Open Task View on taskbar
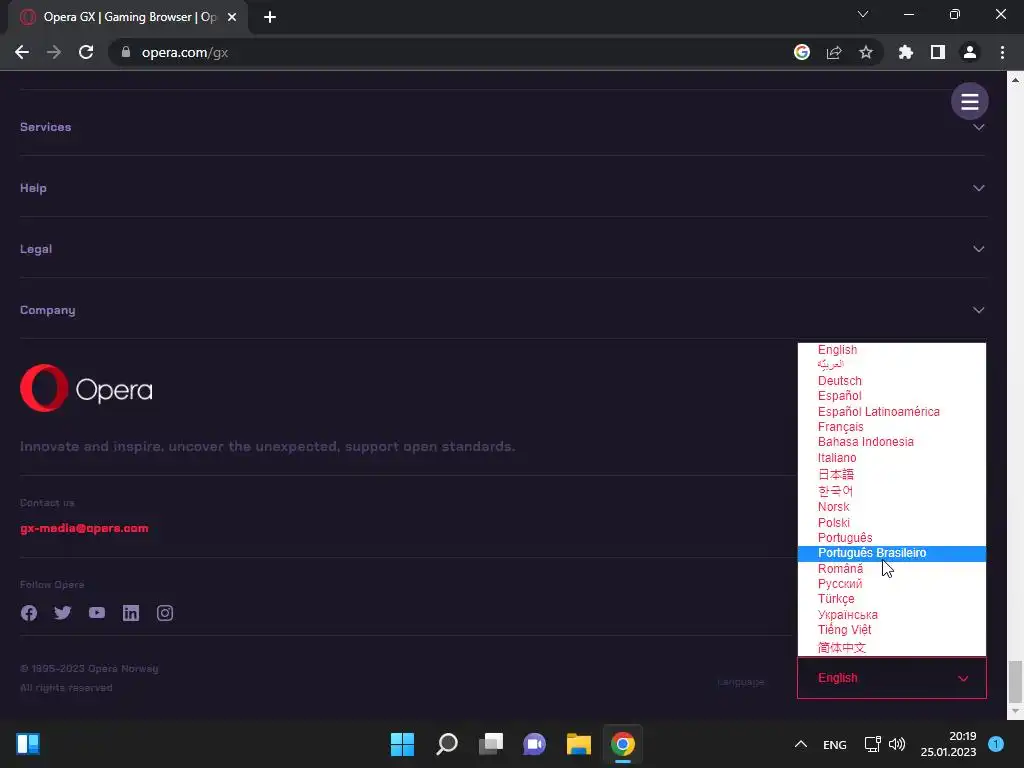This screenshot has height=768, width=1024. click(x=490, y=744)
